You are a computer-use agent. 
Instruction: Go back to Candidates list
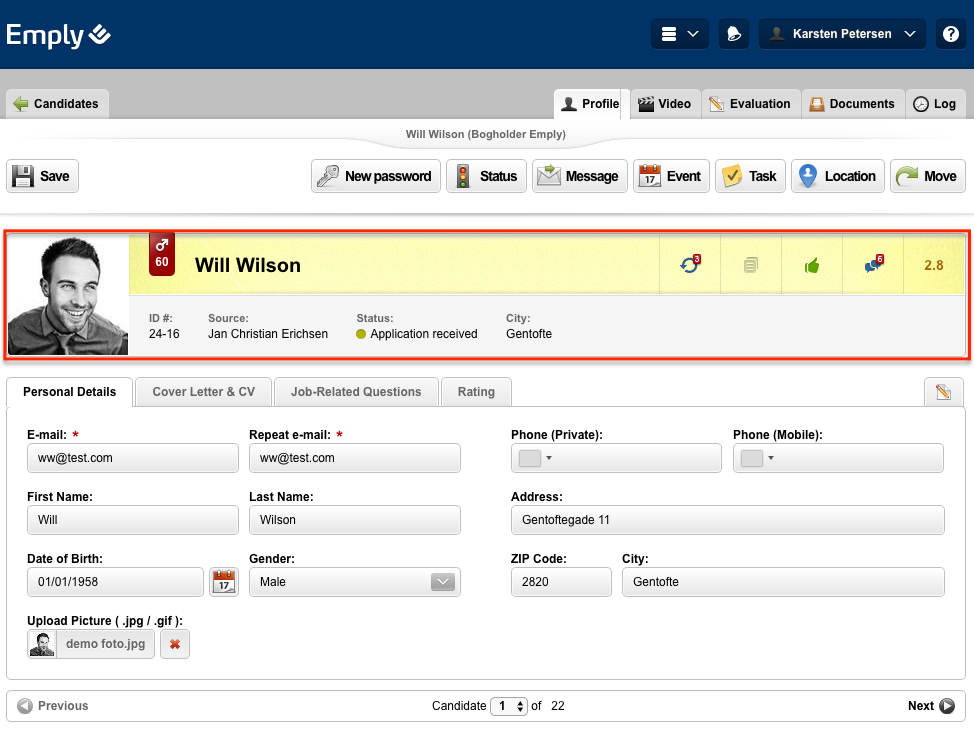tap(57, 104)
